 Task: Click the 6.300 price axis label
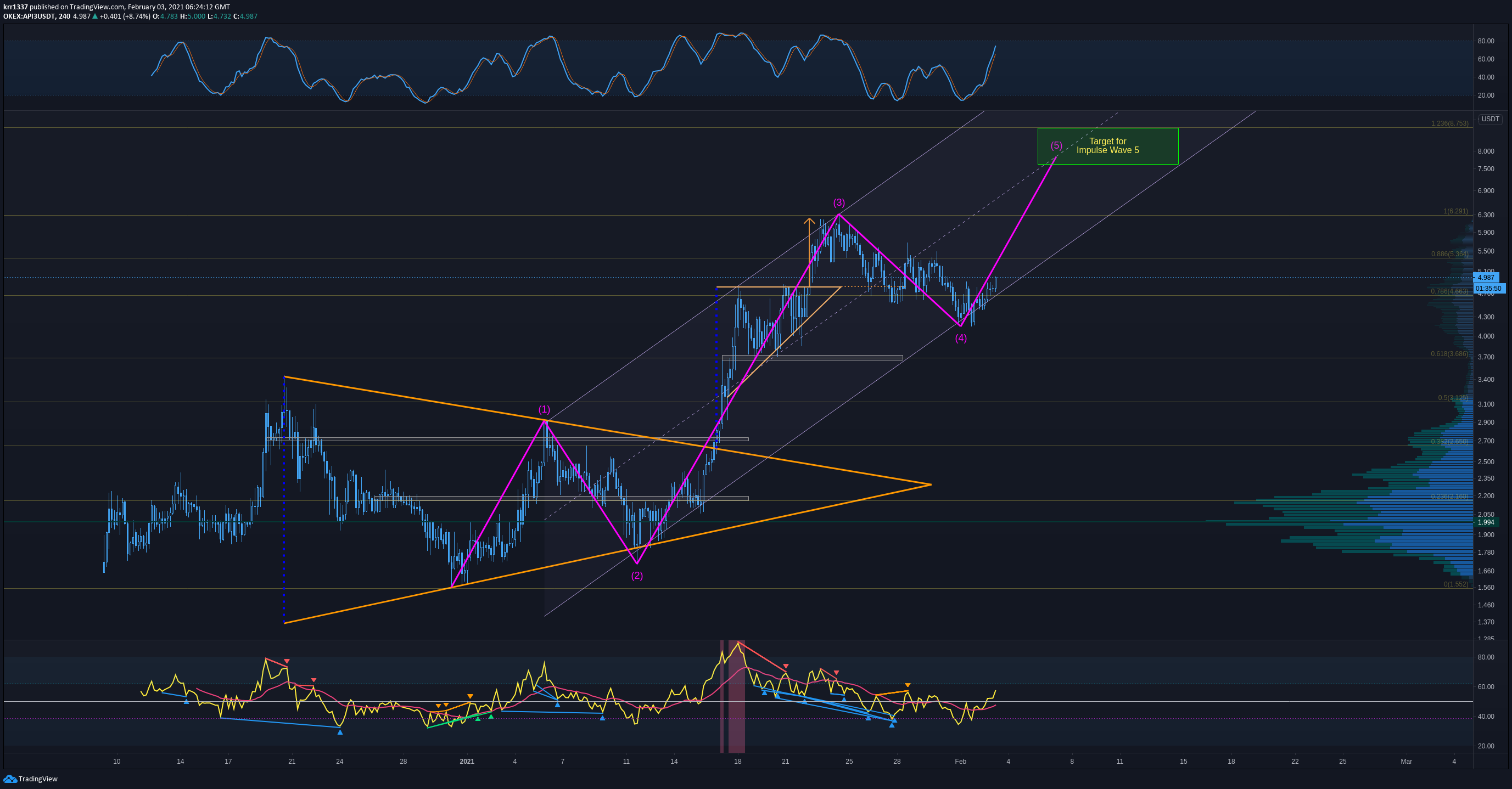coord(1486,215)
